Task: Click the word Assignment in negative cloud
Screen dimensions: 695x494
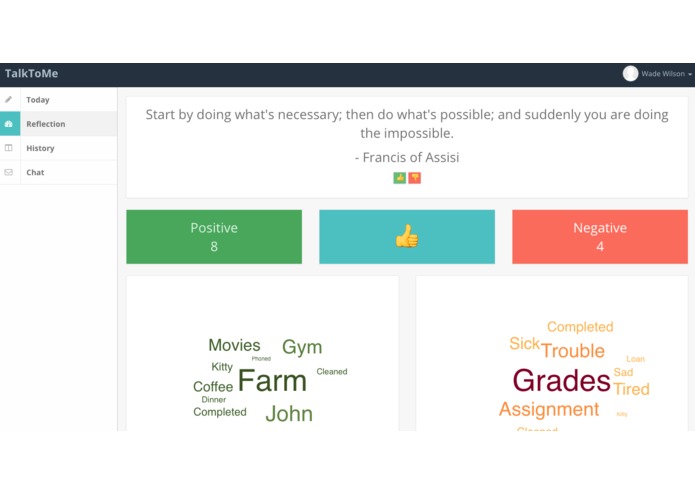Action: coord(549,409)
